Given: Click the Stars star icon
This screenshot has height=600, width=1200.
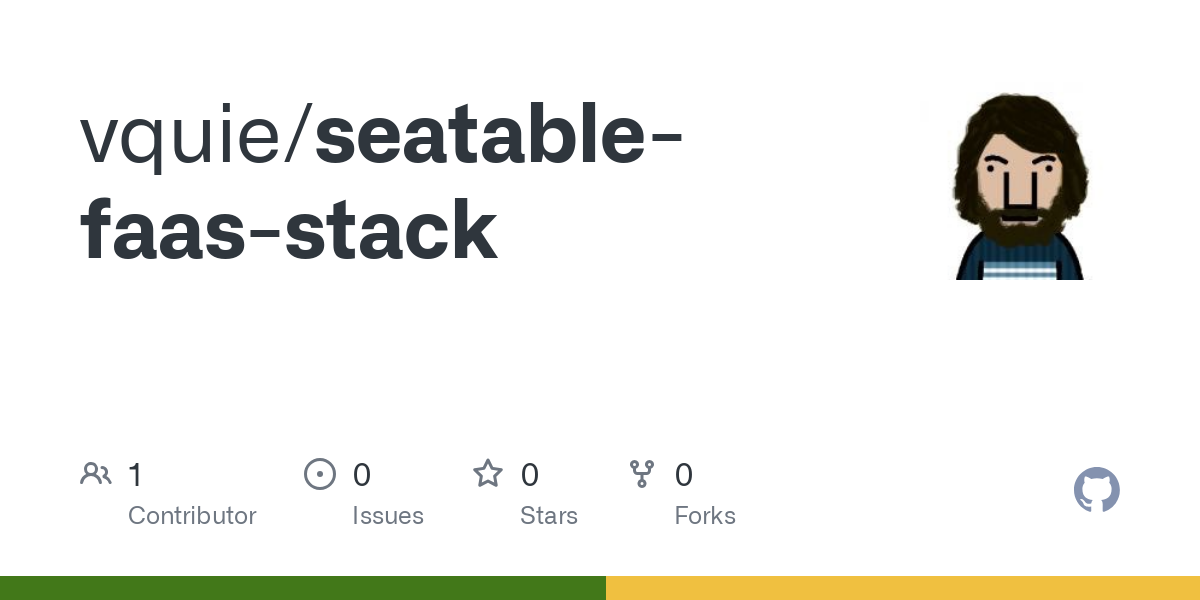Looking at the screenshot, I should pyautogui.click(x=488, y=474).
